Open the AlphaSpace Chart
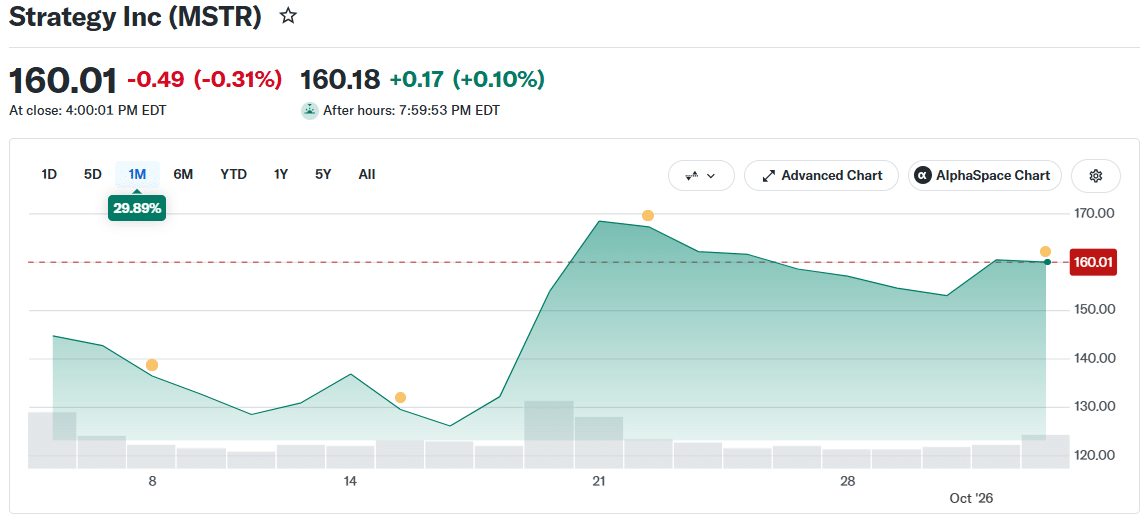Screen dimensions: 1147x516 pyautogui.click(x=985, y=176)
